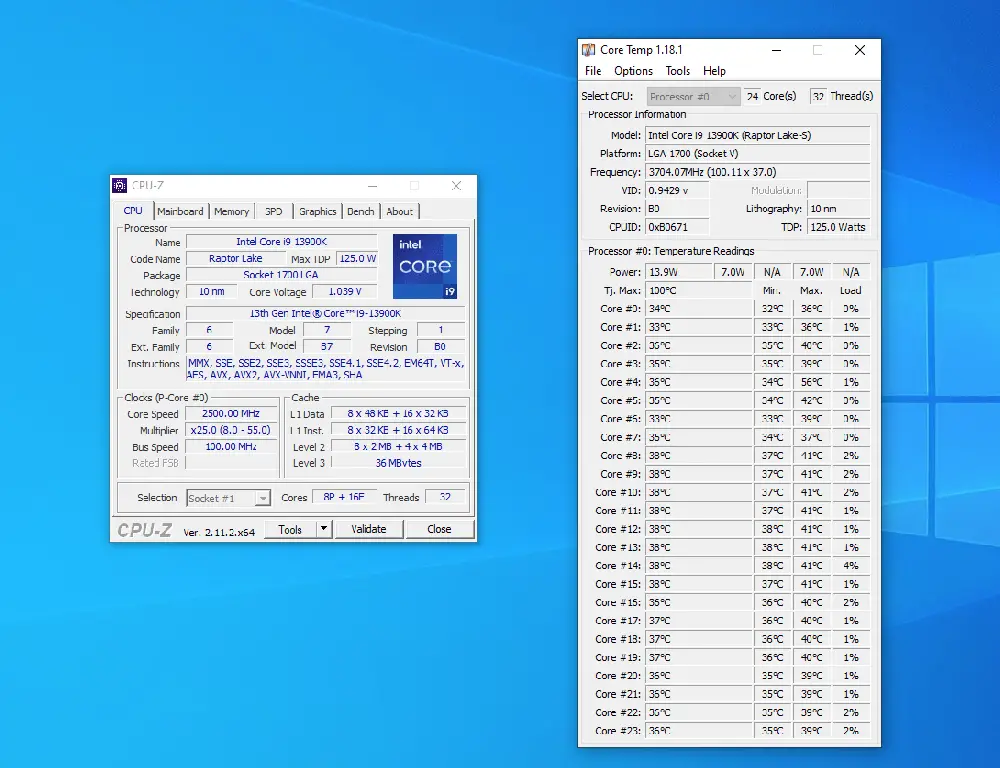1000x768 pixels.
Task: Click the Level 3 cache value 36 MBytes
Action: coord(398,463)
